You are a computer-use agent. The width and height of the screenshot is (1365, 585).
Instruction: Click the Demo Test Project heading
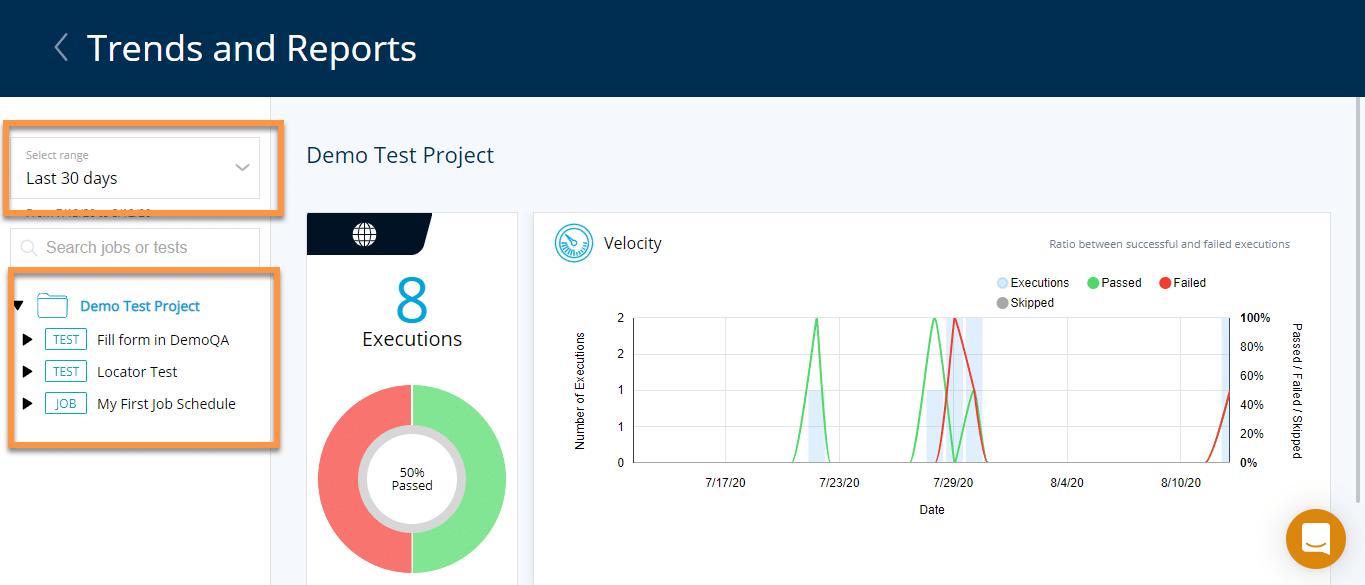[x=400, y=155]
